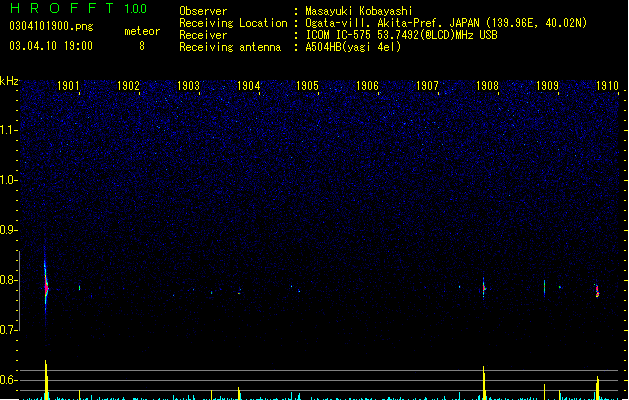629x400 pixels.
Task: Click the 1906 time axis label
Action: [x=367, y=86]
